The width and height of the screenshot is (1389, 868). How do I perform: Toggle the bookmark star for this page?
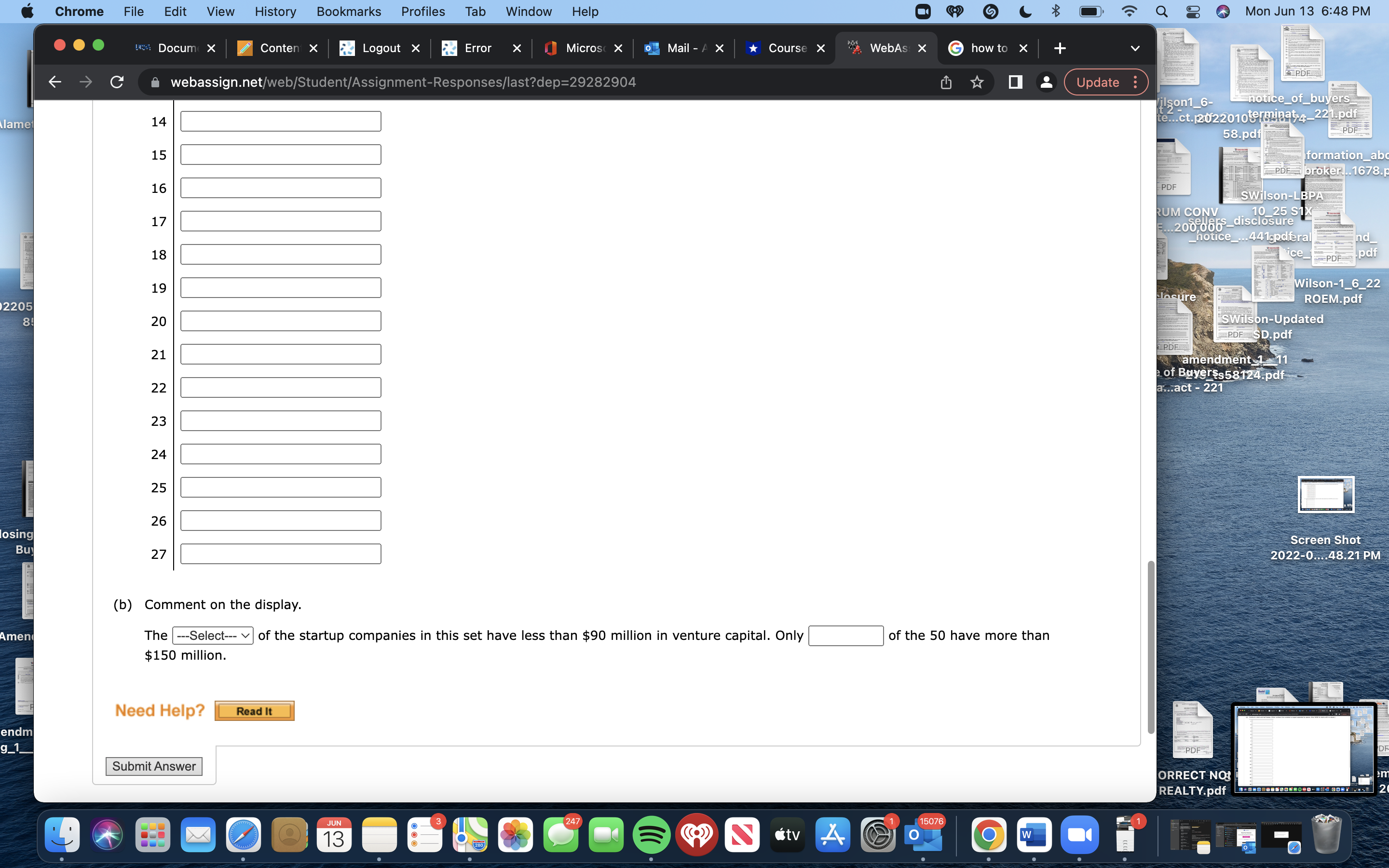(x=976, y=82)
